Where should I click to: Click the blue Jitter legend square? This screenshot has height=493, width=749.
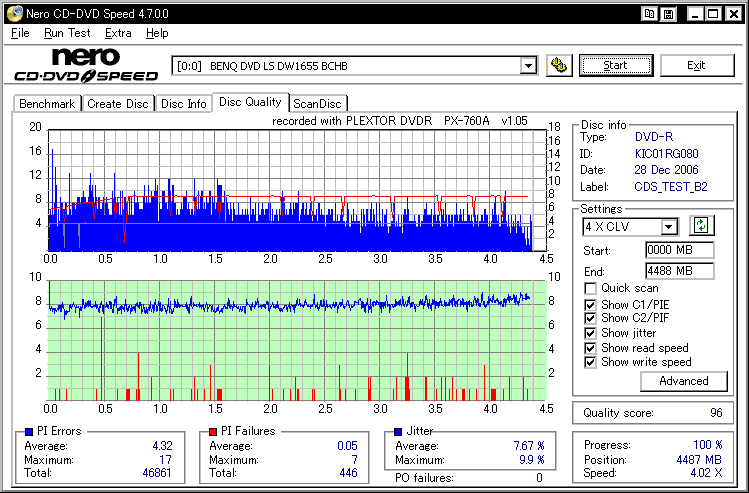400,431
